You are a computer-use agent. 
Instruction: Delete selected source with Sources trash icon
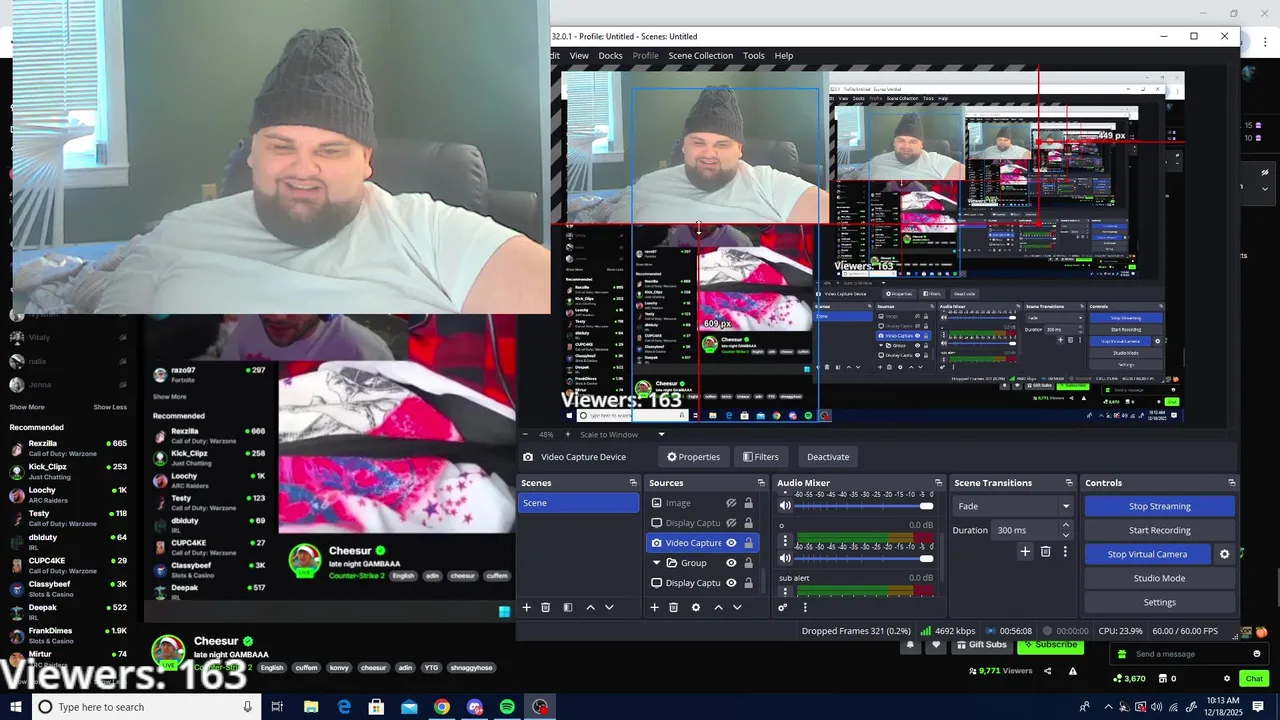(x=673, y=607)
